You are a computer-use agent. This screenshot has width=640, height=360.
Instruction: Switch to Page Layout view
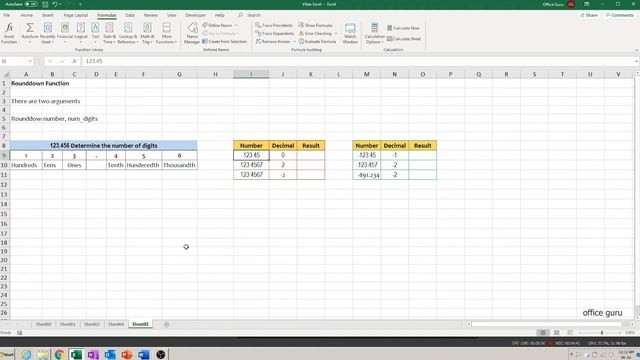[x=556, y=333]
